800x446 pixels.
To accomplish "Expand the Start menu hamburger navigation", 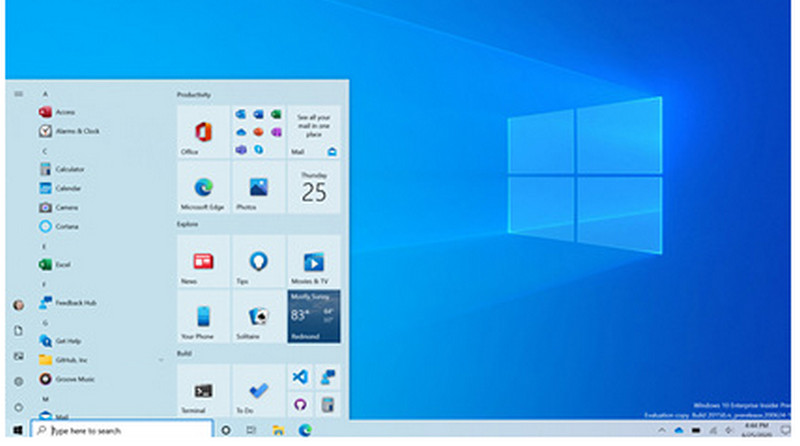I will [x=18, y=94].
